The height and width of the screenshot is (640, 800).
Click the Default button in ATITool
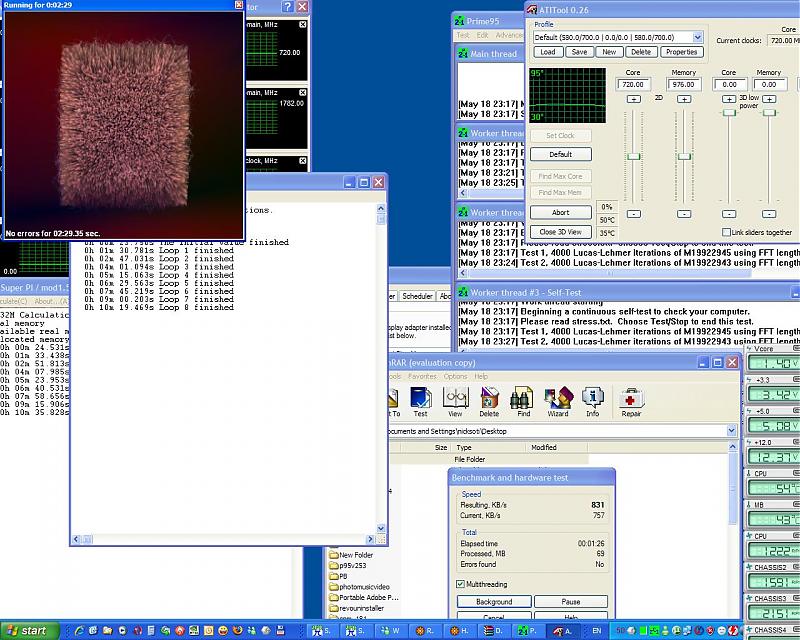pos(561,154)
